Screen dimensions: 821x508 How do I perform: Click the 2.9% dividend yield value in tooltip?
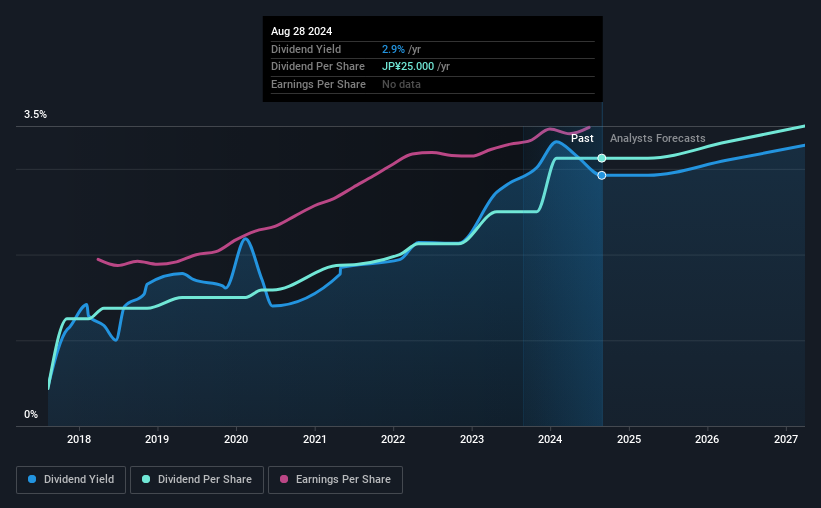coord(393,49)
